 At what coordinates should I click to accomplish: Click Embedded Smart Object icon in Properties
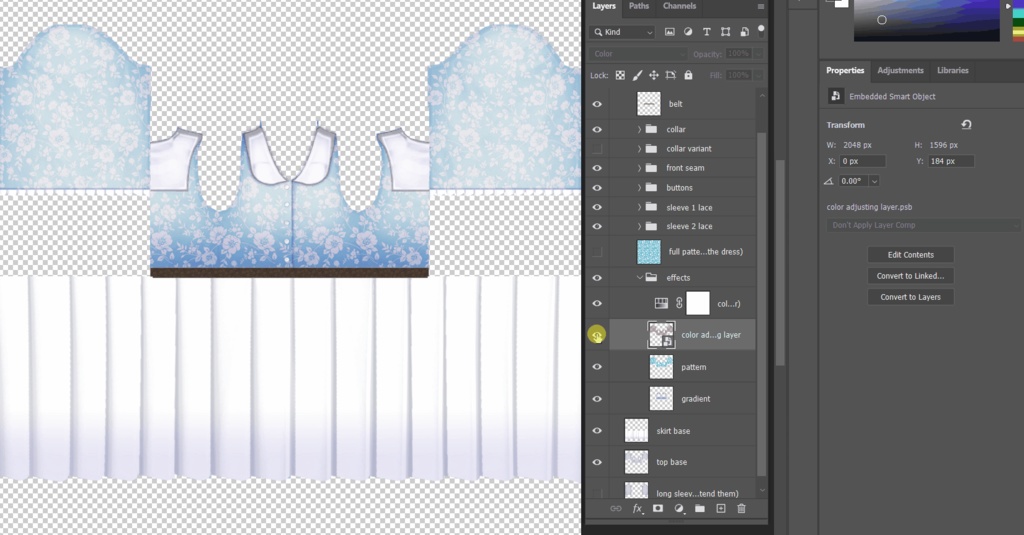pyautogui.click(x=835, y=96)
